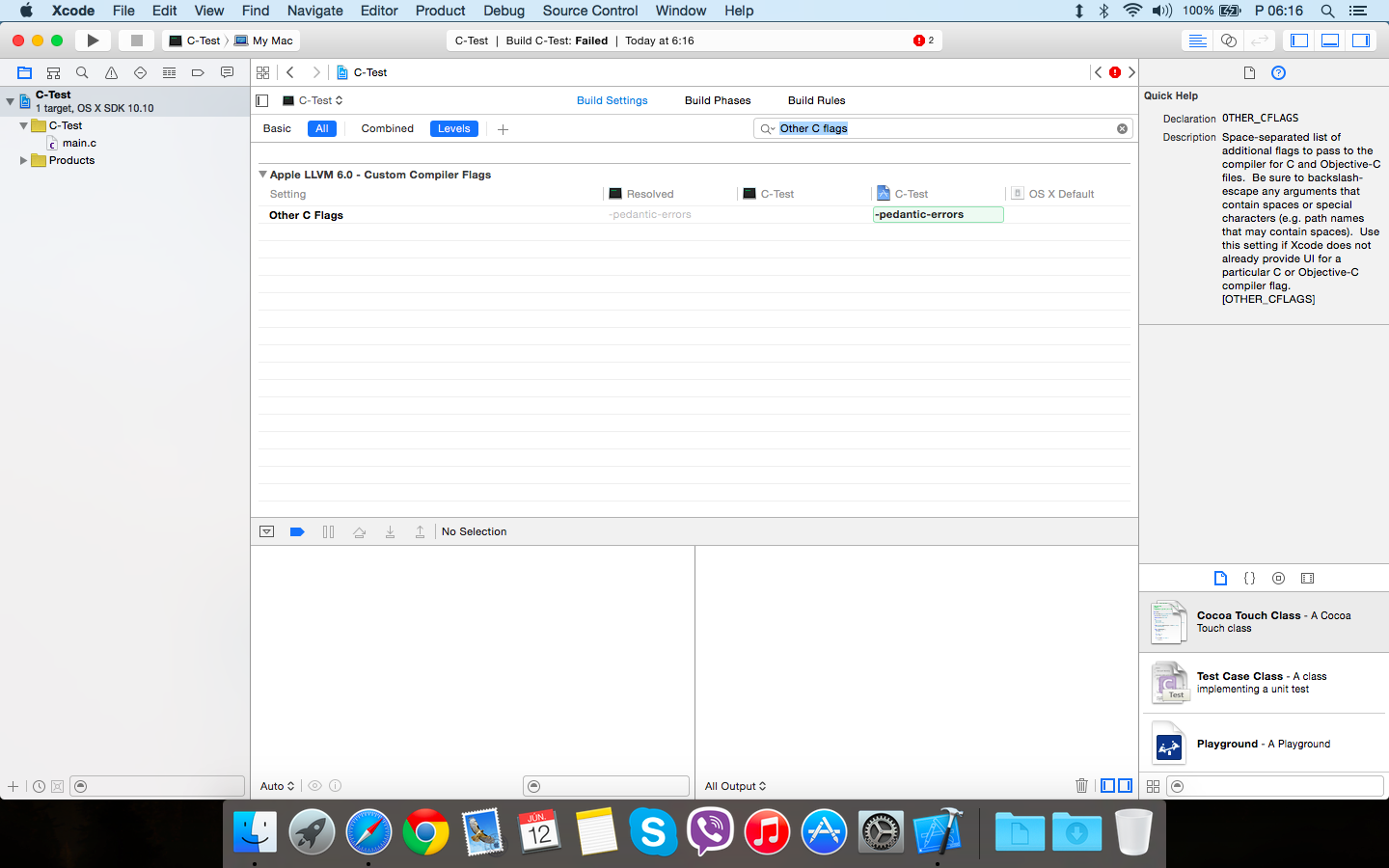The image size is (1389, 868).
Task: Click the Other C flags search field
Action: click(945, 128)
